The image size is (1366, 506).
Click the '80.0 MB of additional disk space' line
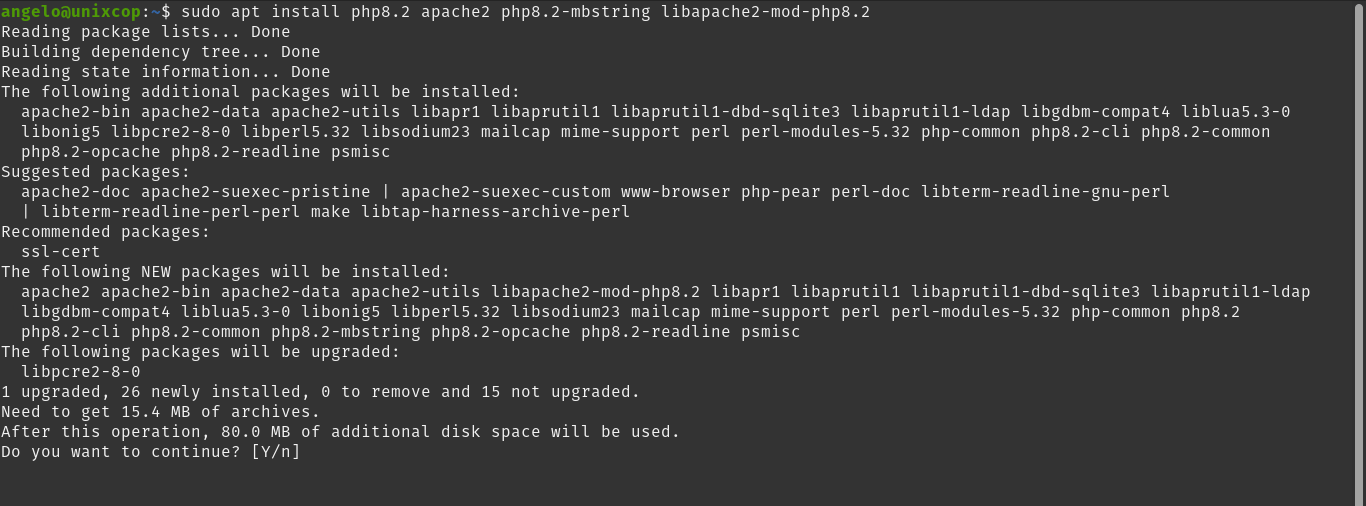click(x=341, y=432)
